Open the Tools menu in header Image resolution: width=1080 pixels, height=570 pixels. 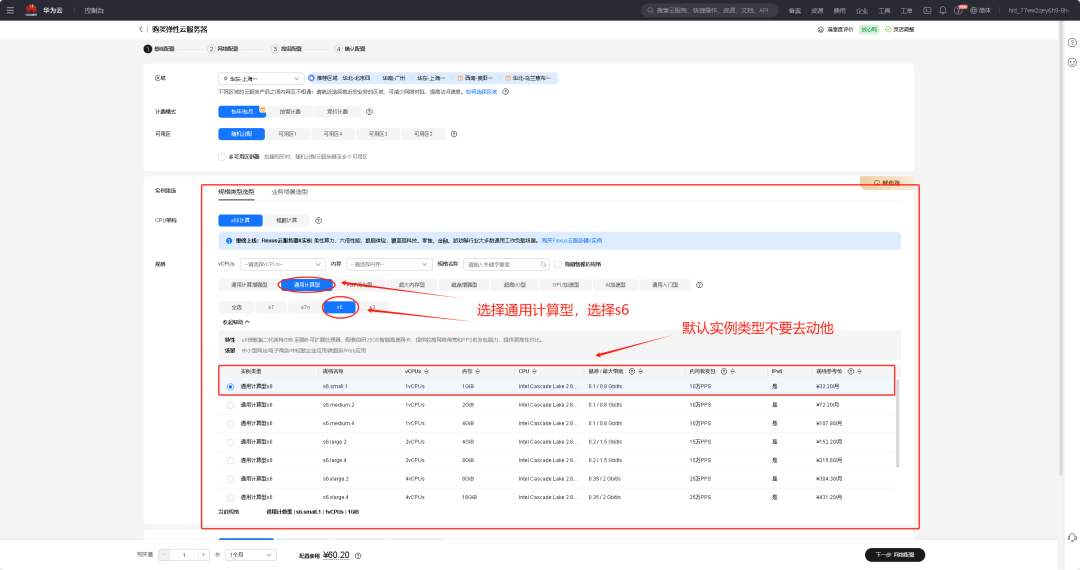point(884,10)
